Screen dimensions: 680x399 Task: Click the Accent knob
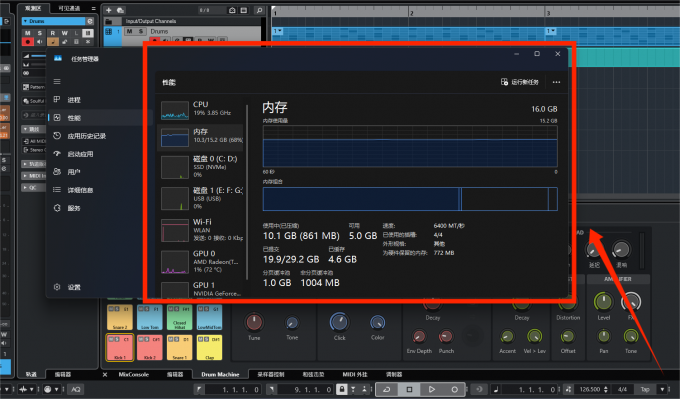(507, 336)
